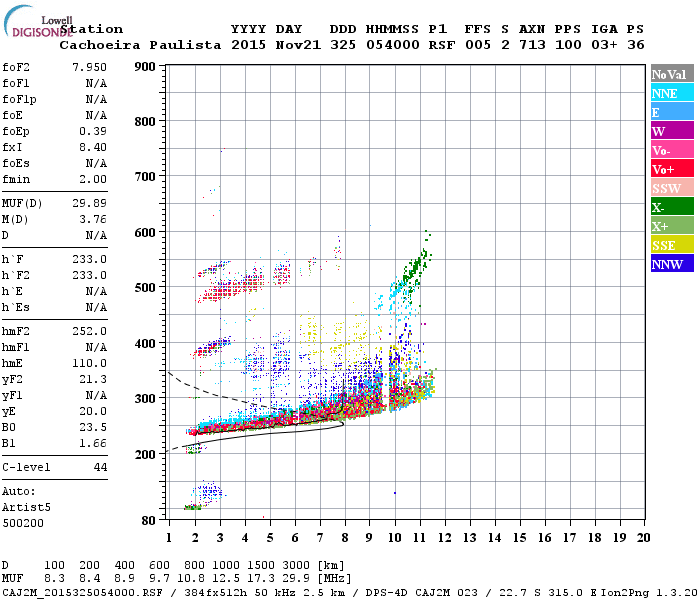Click the W purple legend swatch

672,131
